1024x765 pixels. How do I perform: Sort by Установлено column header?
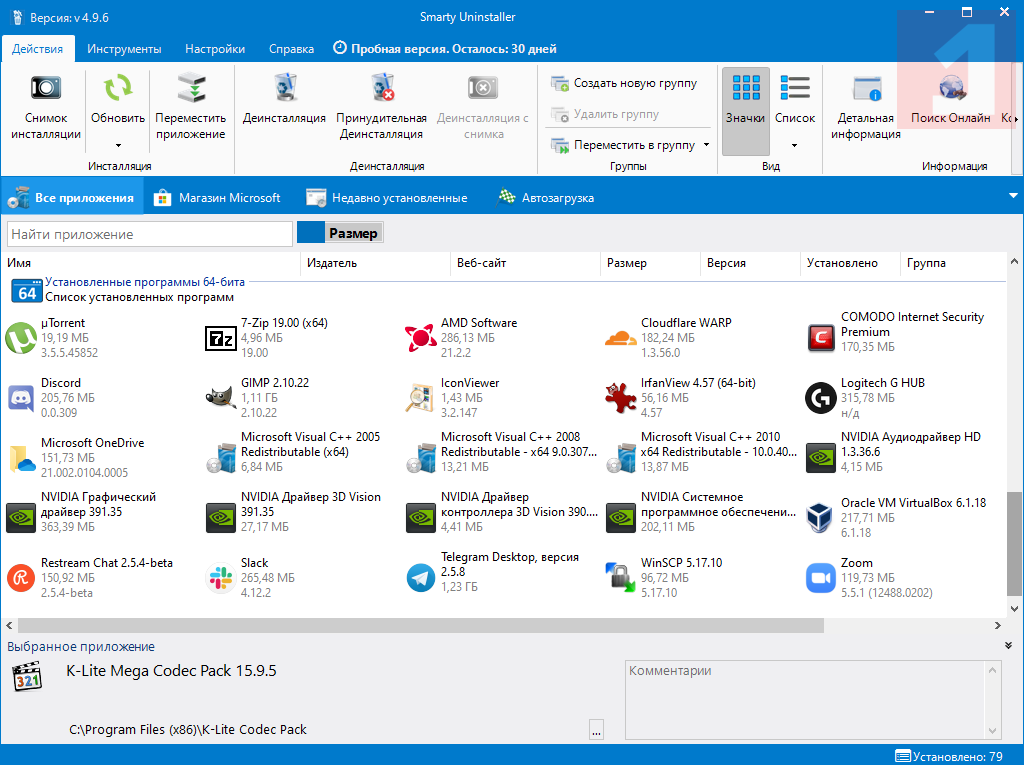850,263
